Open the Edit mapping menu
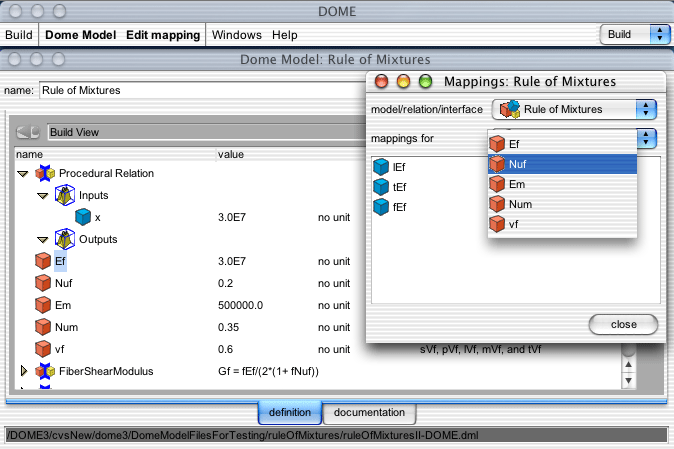 (x=163, y=35)
